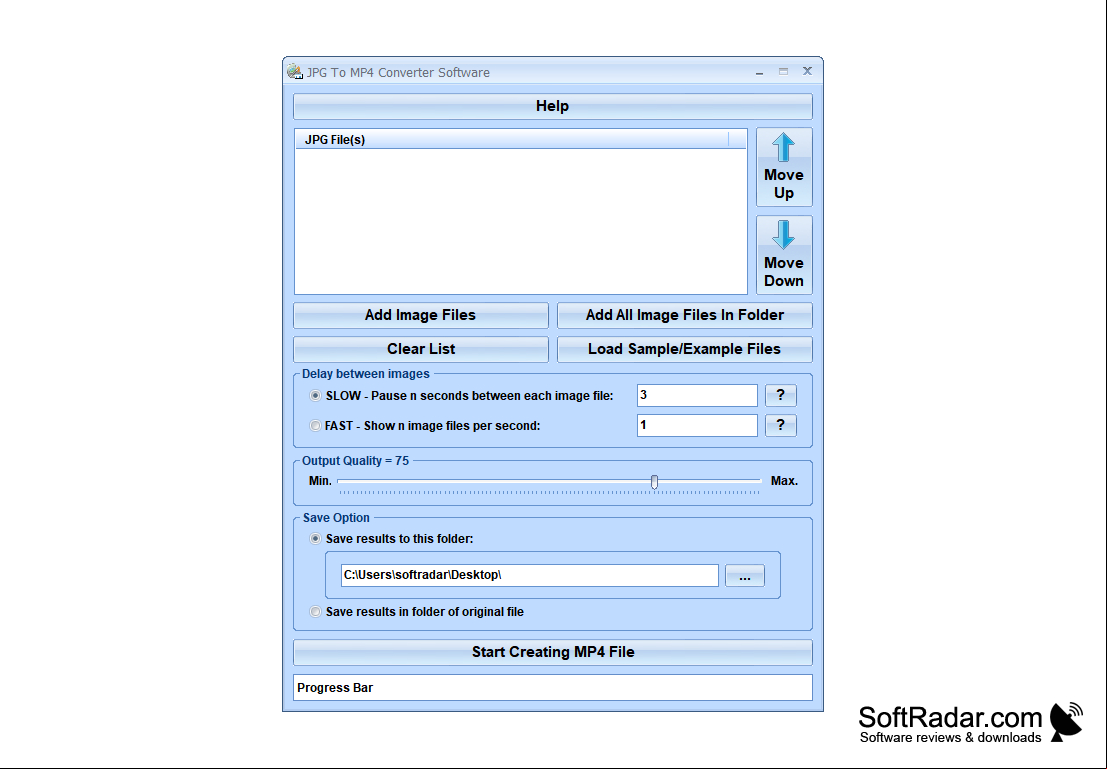Click the SLOW seconds input field

click(697, 395)
